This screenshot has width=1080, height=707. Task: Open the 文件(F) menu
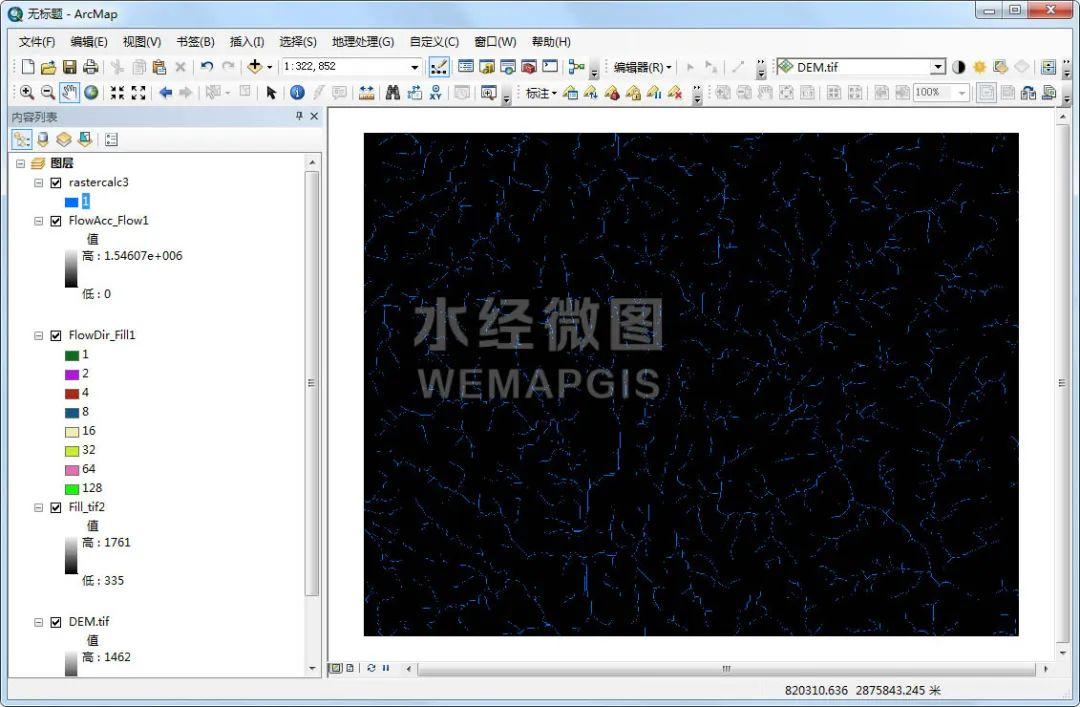(x=37, y=41)
